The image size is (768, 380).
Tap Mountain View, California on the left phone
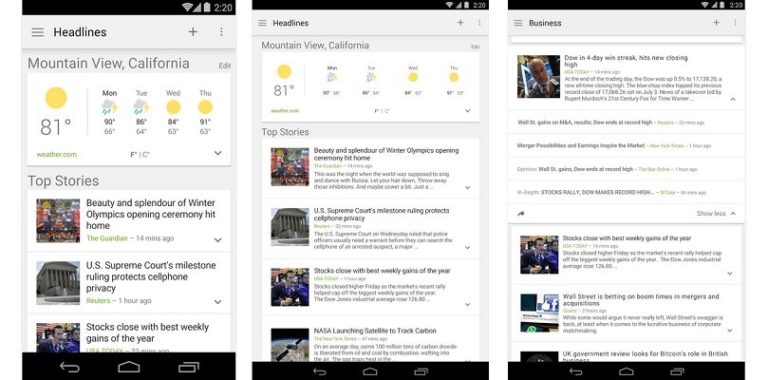click(x=108, y=64)
